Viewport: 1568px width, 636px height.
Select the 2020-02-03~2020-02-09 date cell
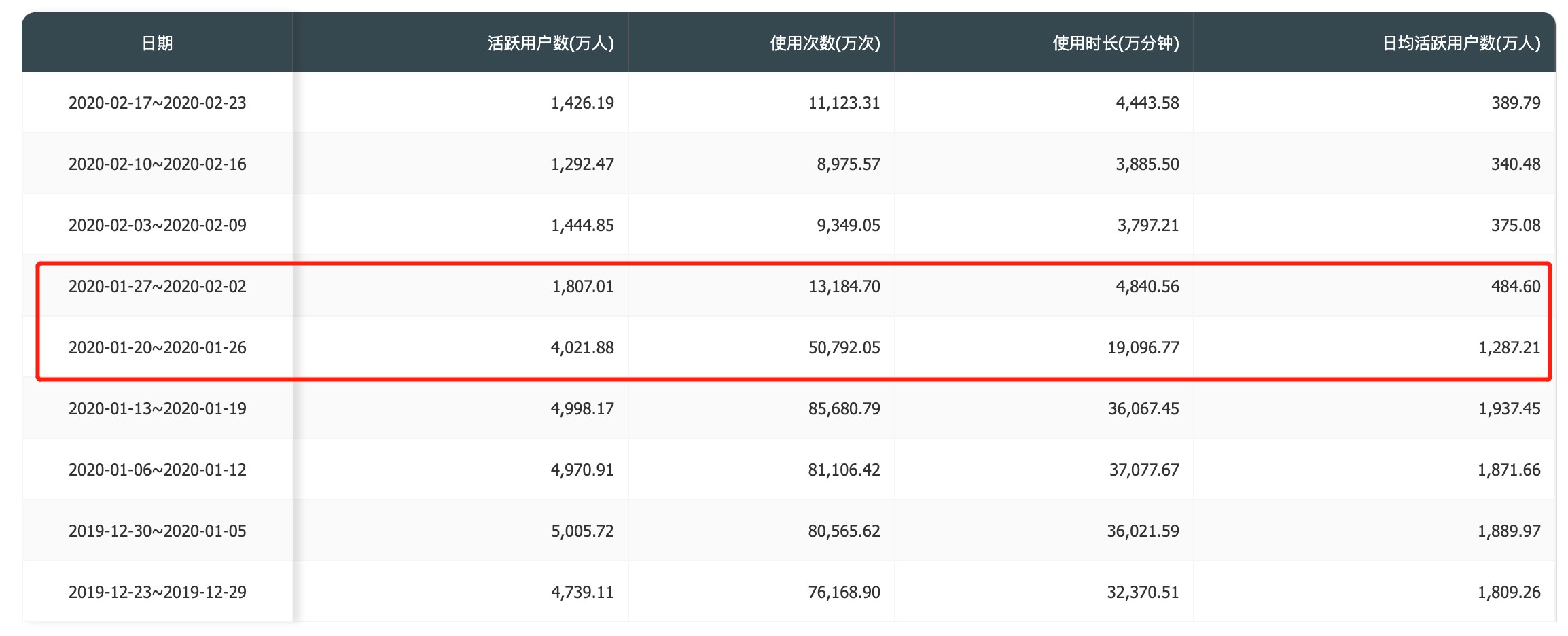pos(157,226)
